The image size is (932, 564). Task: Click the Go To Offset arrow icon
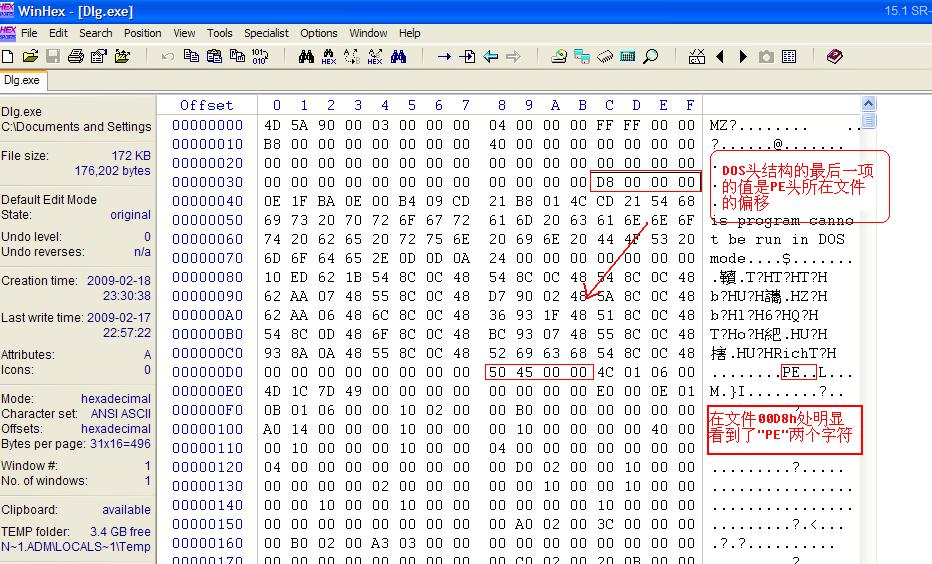coord(444,56)
